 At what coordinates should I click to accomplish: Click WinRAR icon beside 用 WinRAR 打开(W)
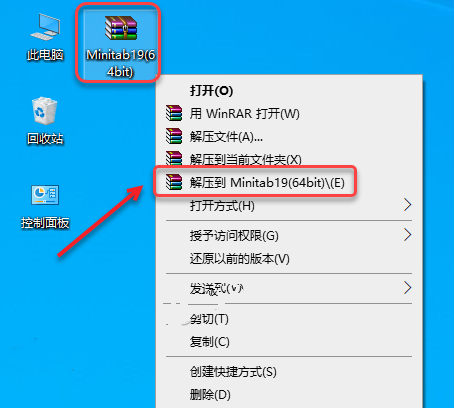[x=174, y=113]
